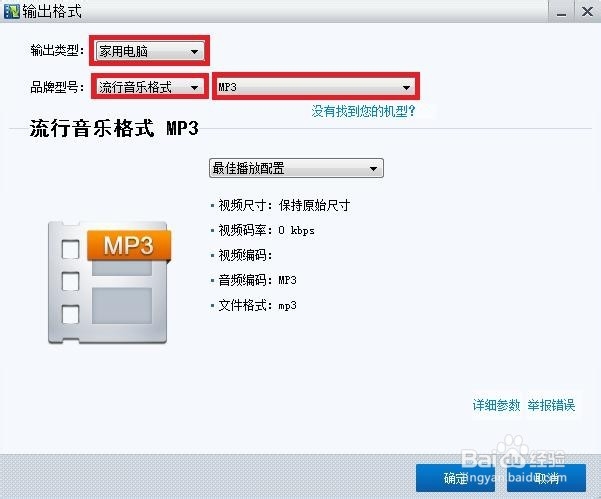Viewport: 601px width, 499px height.
Task: Expand the MP3 model dropdown
Action: click(315, 87)
